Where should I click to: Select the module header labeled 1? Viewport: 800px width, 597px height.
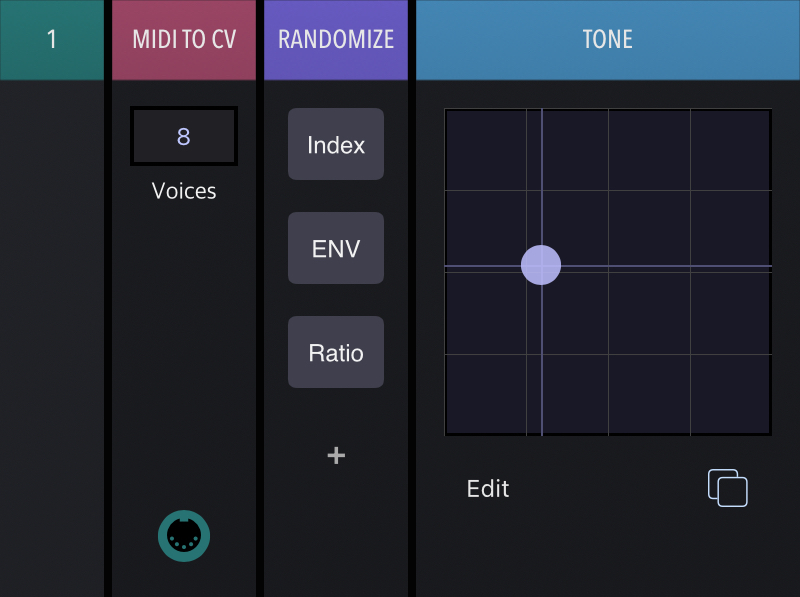point(52,40)
